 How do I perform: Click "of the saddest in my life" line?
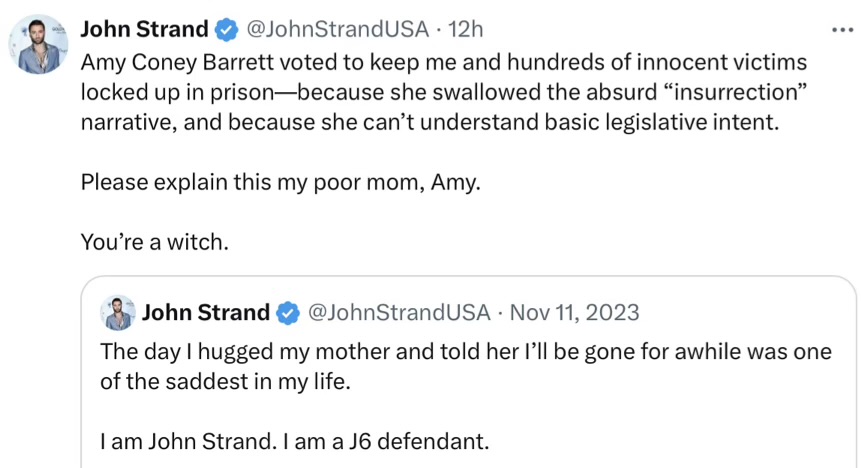[x=225, y=382]
